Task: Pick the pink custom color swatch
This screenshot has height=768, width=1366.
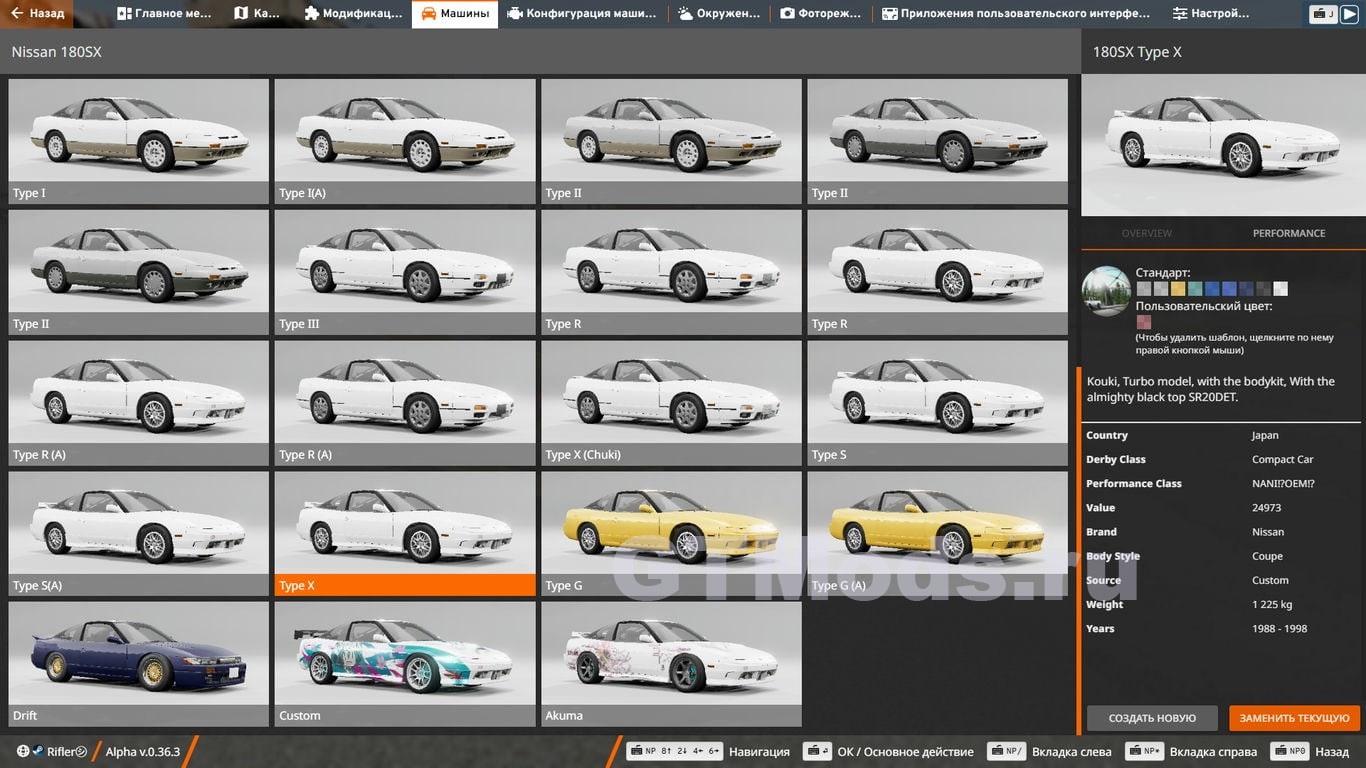Action: click(1144, 322)
